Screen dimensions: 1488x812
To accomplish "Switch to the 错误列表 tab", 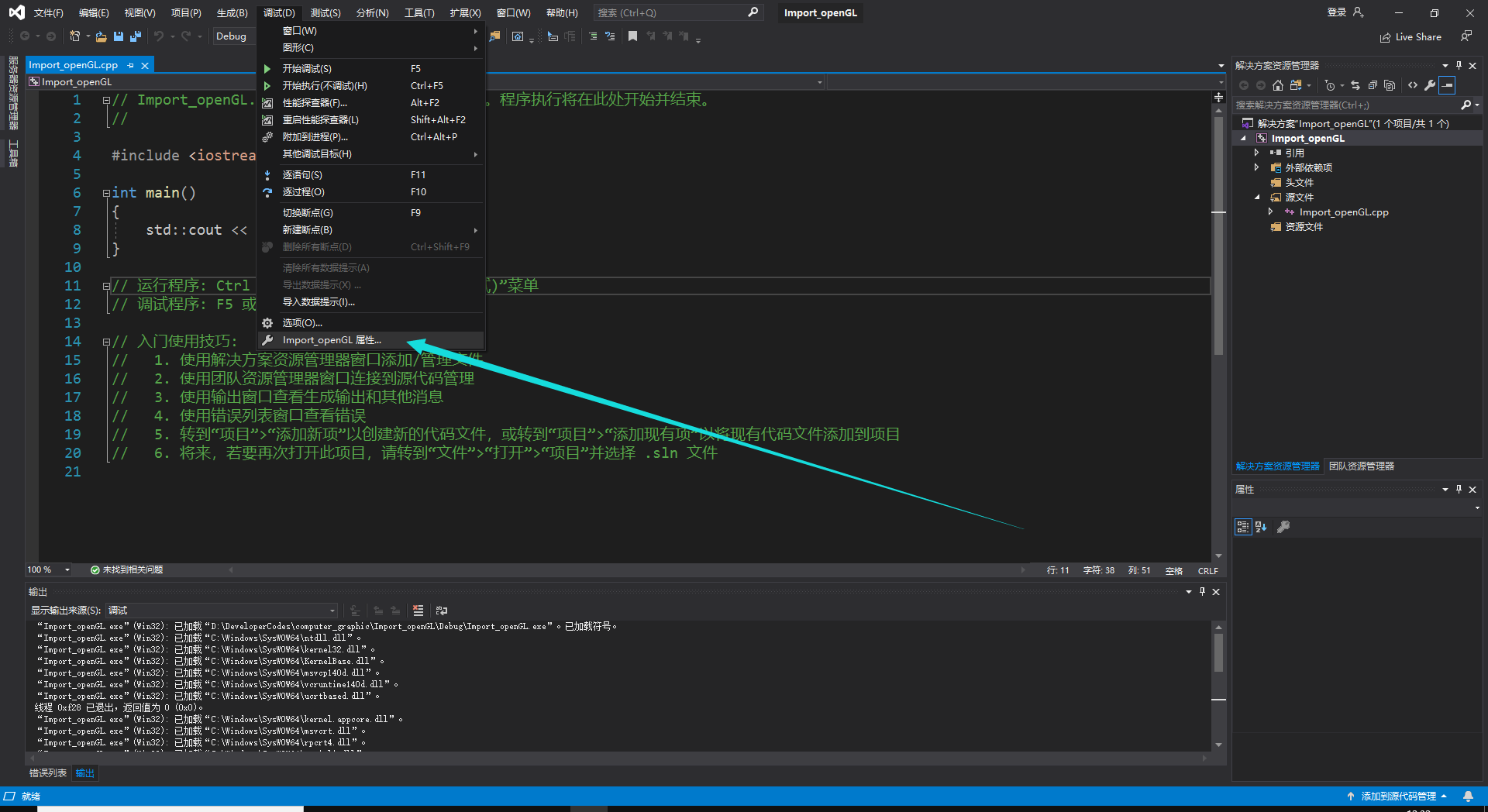I will pos(47,772).
